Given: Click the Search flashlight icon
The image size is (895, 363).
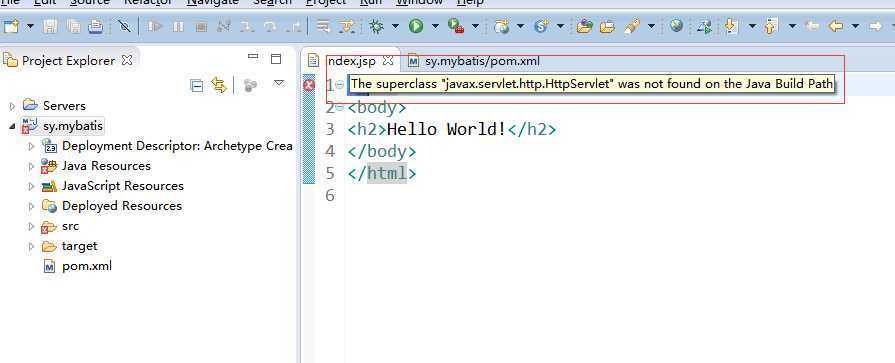Looking at the screenshot, I should (631, 26).
